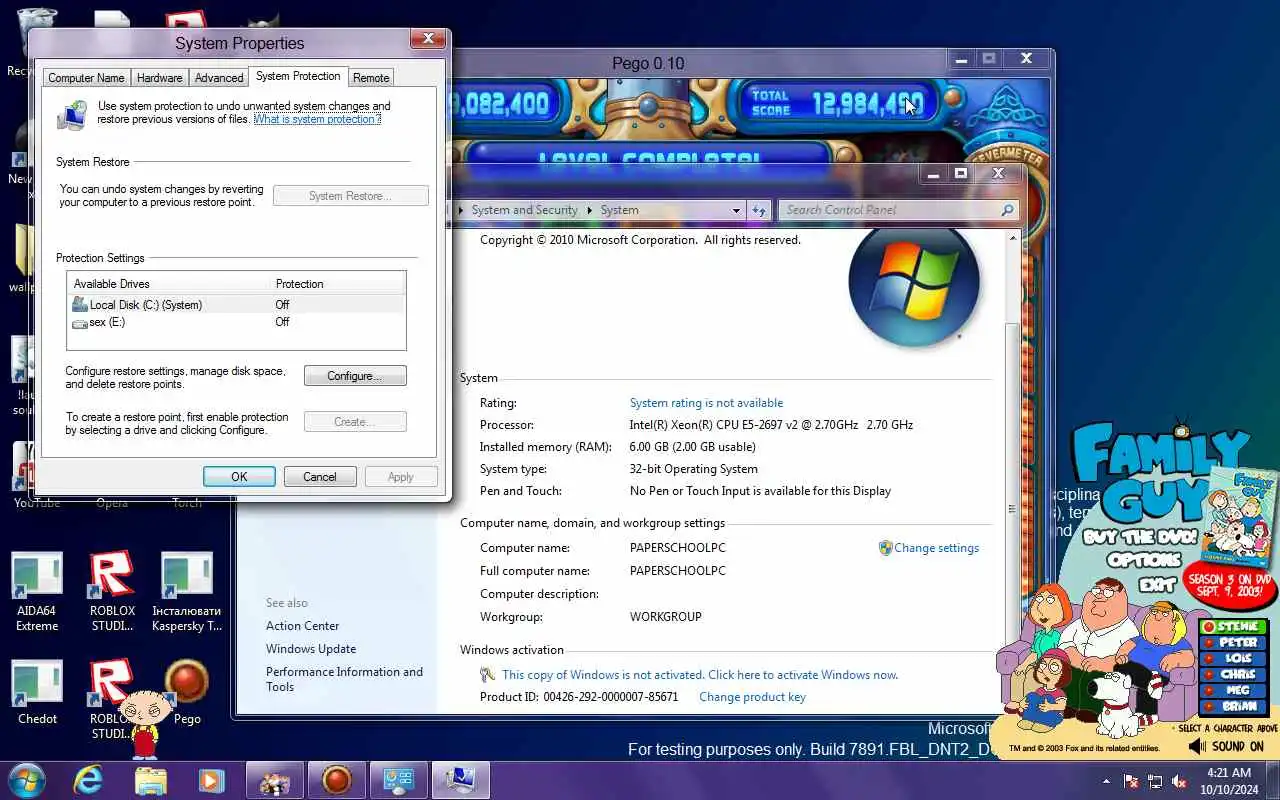Image resolution: width=1280 pixels, height=800 pixels.
Task: Switch to the Computer Name tab
Action: tap(86, 78)
